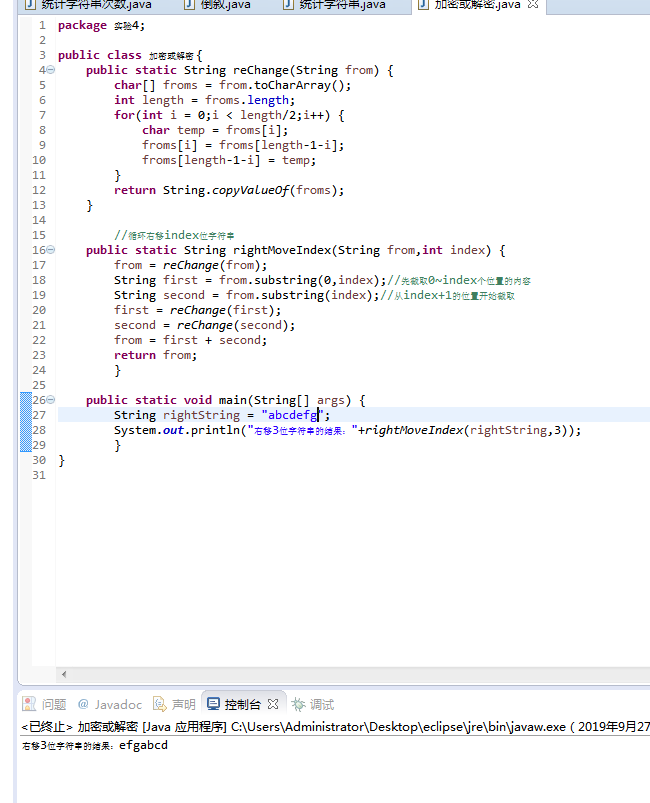Click the horizontal scrollbar left arrow
Viewport: 650px width, 803px height.
[64, 674]
